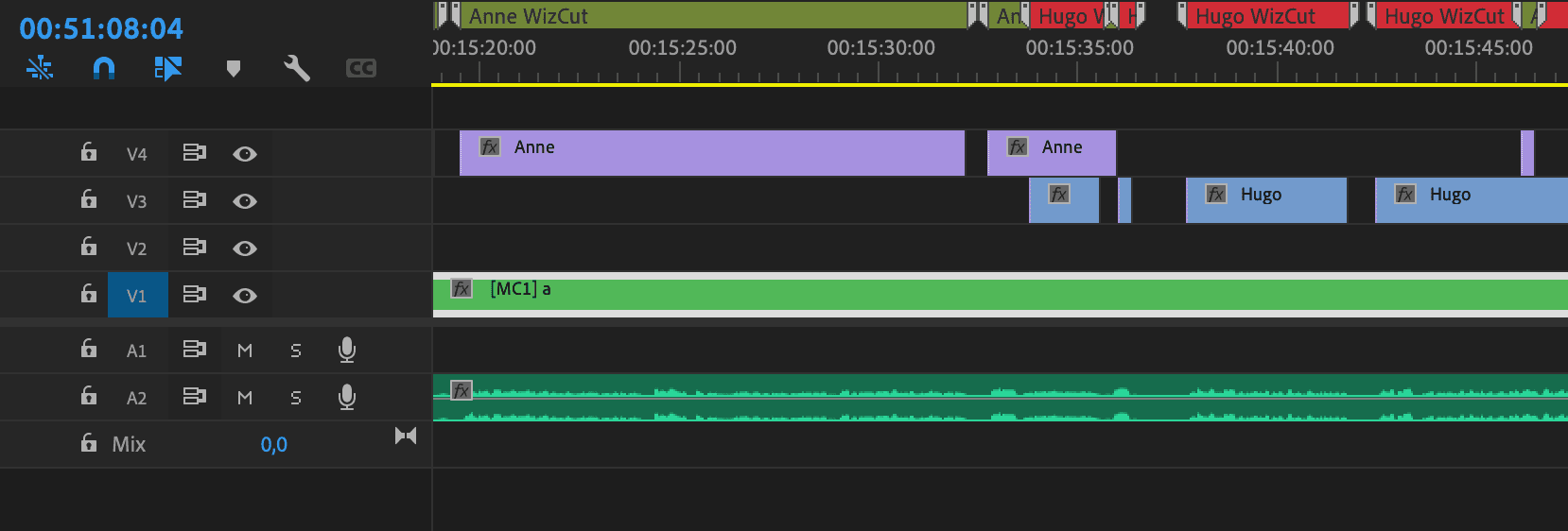Viewport: 1568px width, 531px height.
Task: Deselect the highlighted V1 track target
Action: 137,296
